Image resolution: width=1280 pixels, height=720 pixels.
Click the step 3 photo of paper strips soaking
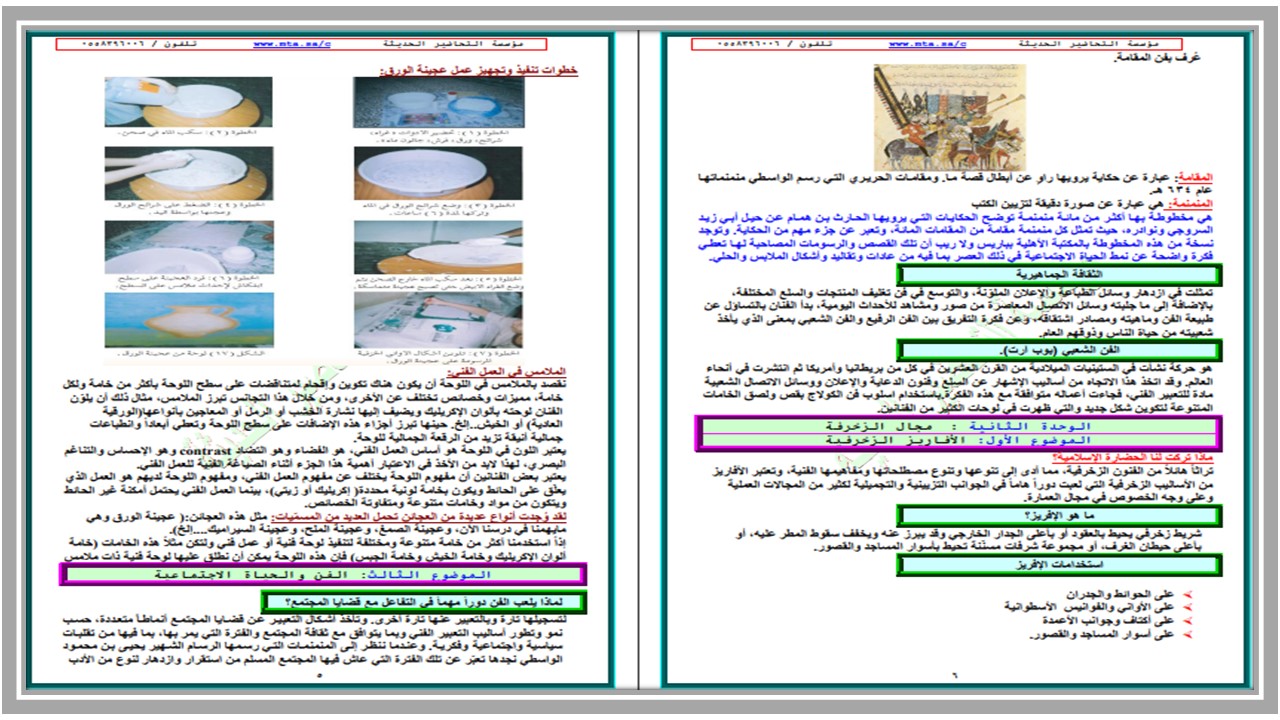[x=439, y=174]
